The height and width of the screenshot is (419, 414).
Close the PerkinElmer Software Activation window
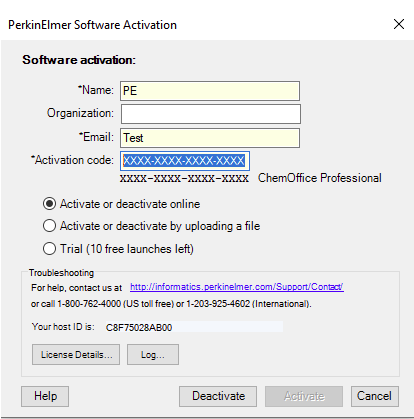pos(399,24)
